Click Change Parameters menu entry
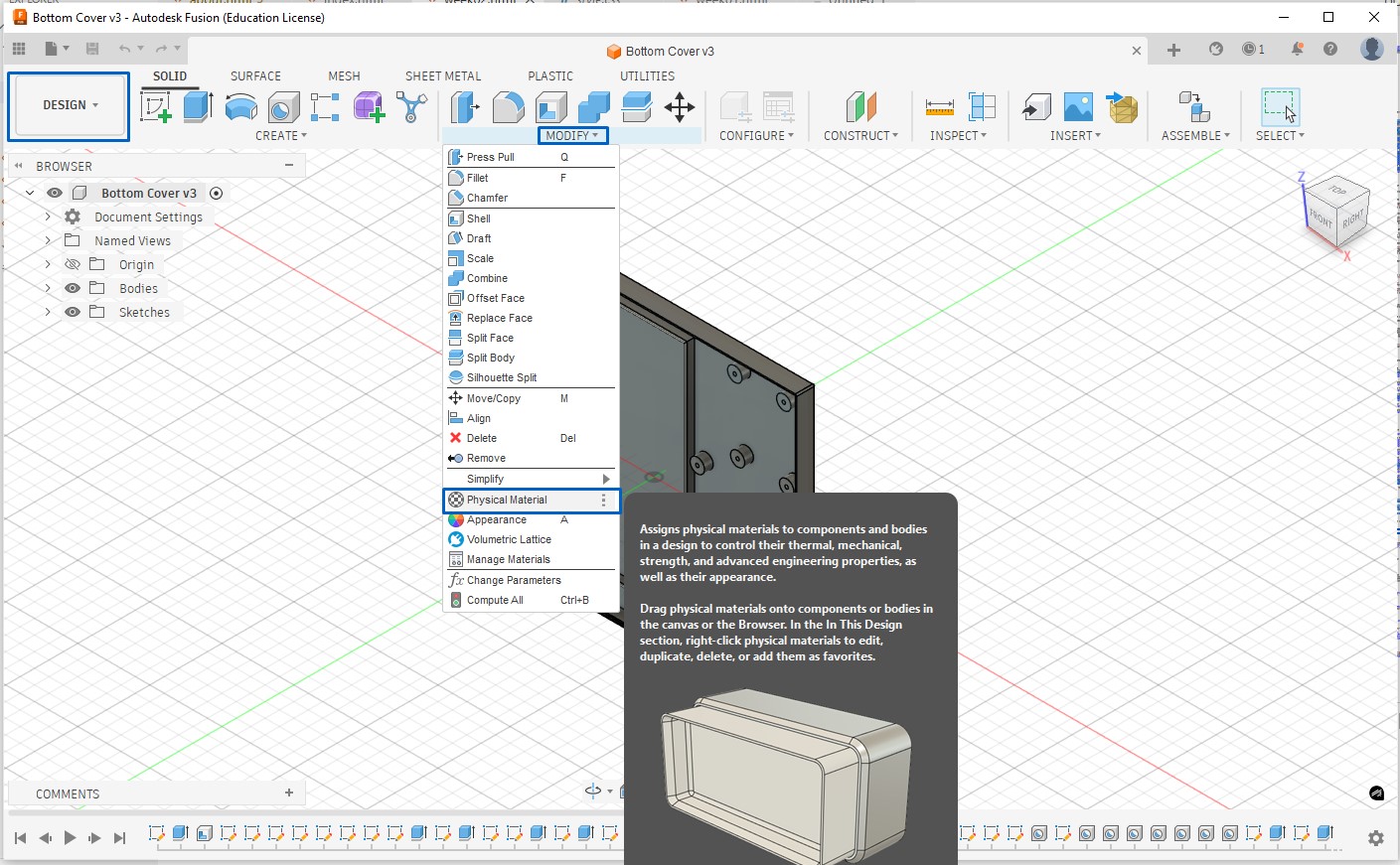The image size is (1400, 865). (x=514, y=580)
